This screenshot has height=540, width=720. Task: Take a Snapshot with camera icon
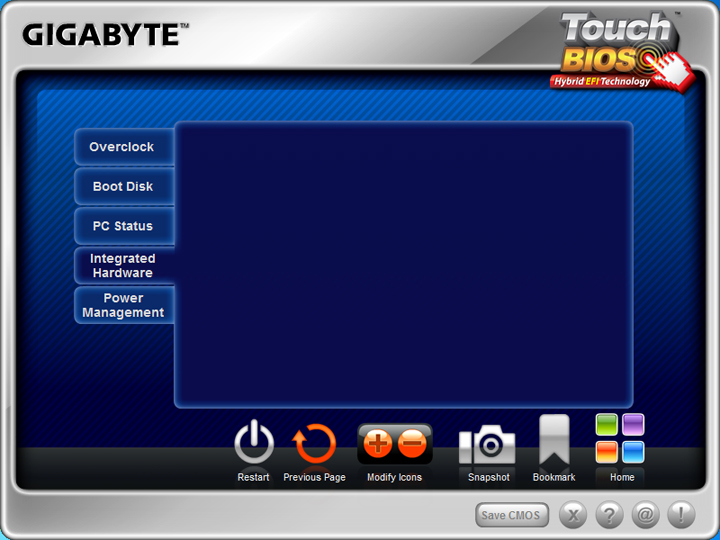point(488,445)
